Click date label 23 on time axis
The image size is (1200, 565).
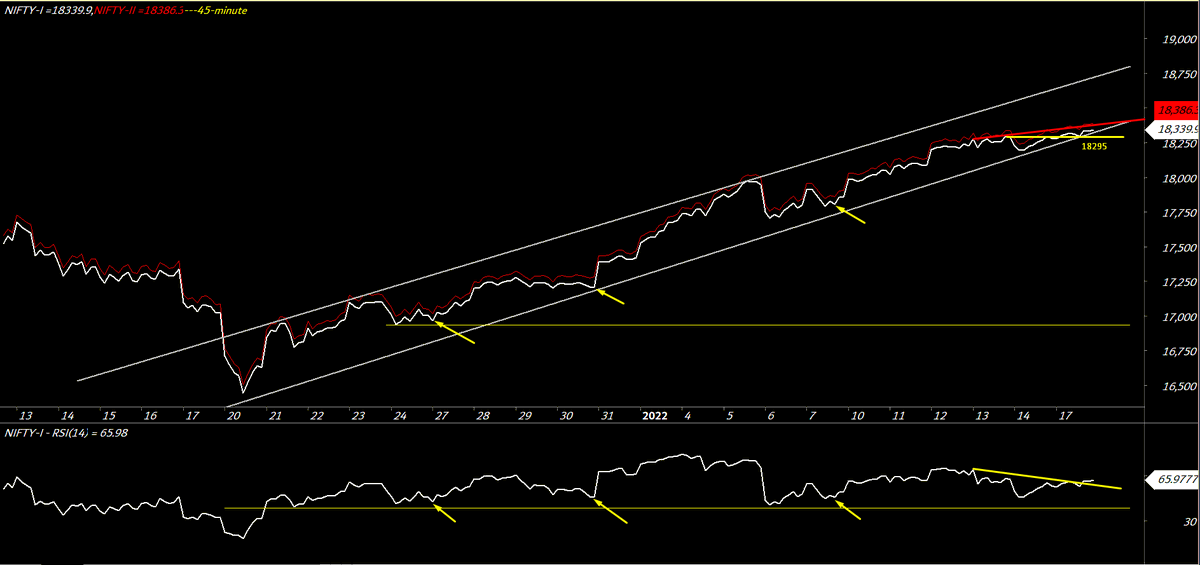(358, 414)
